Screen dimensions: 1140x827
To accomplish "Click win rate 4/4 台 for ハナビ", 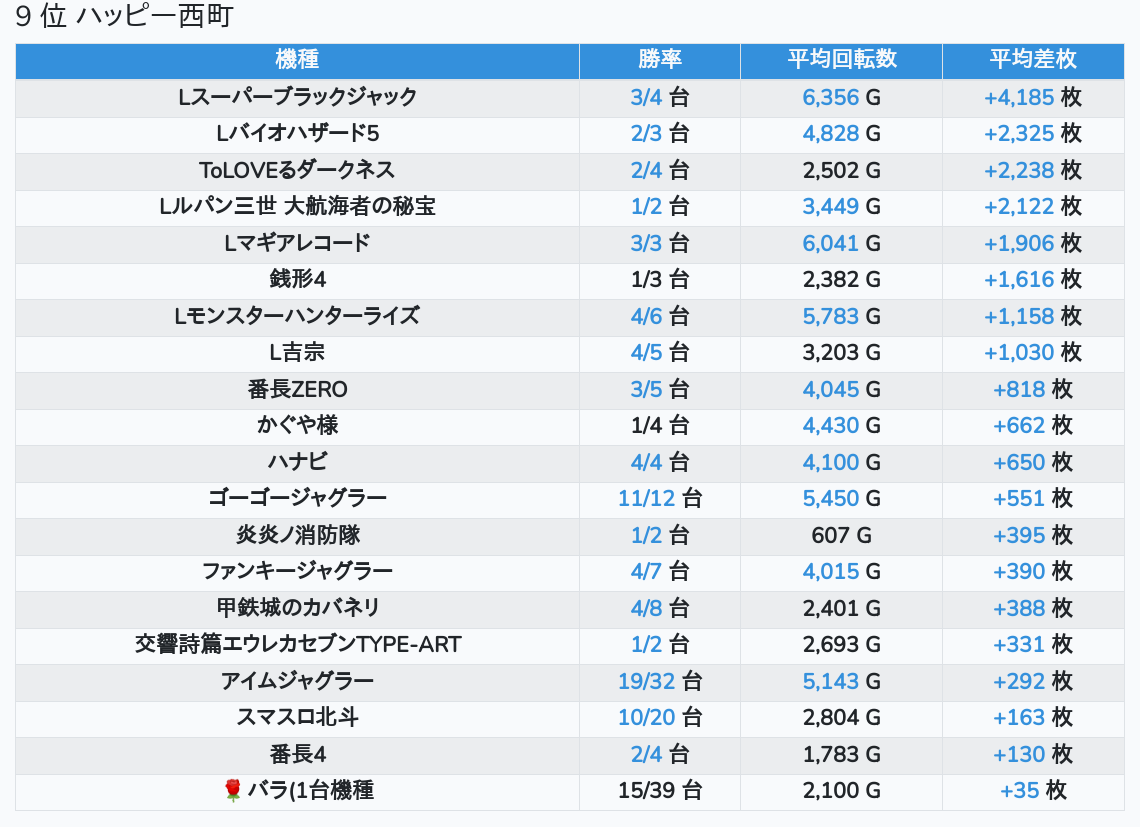I will coord(659,463).
